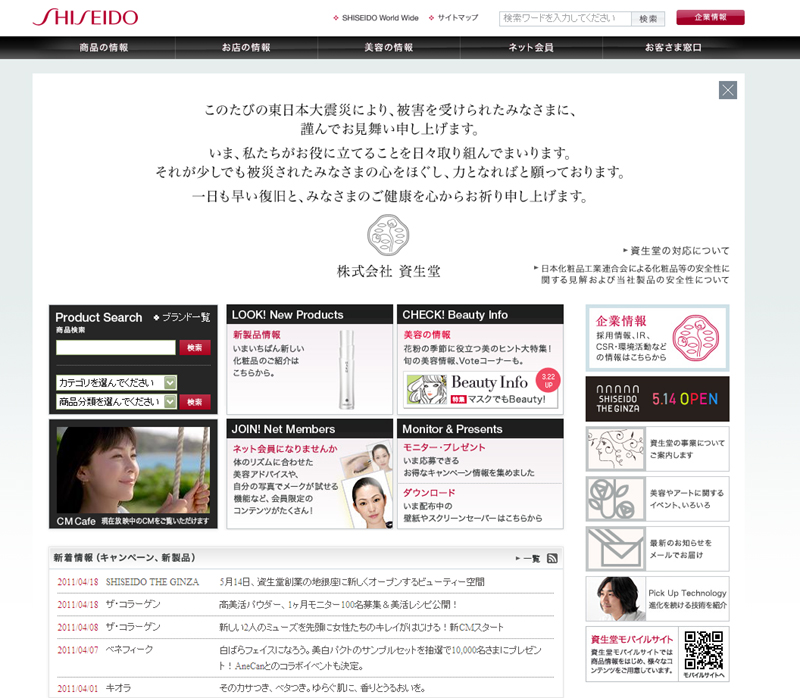Open the 美容の情報 menu
This screenshot has height=698, width=800.
[388, 48]
